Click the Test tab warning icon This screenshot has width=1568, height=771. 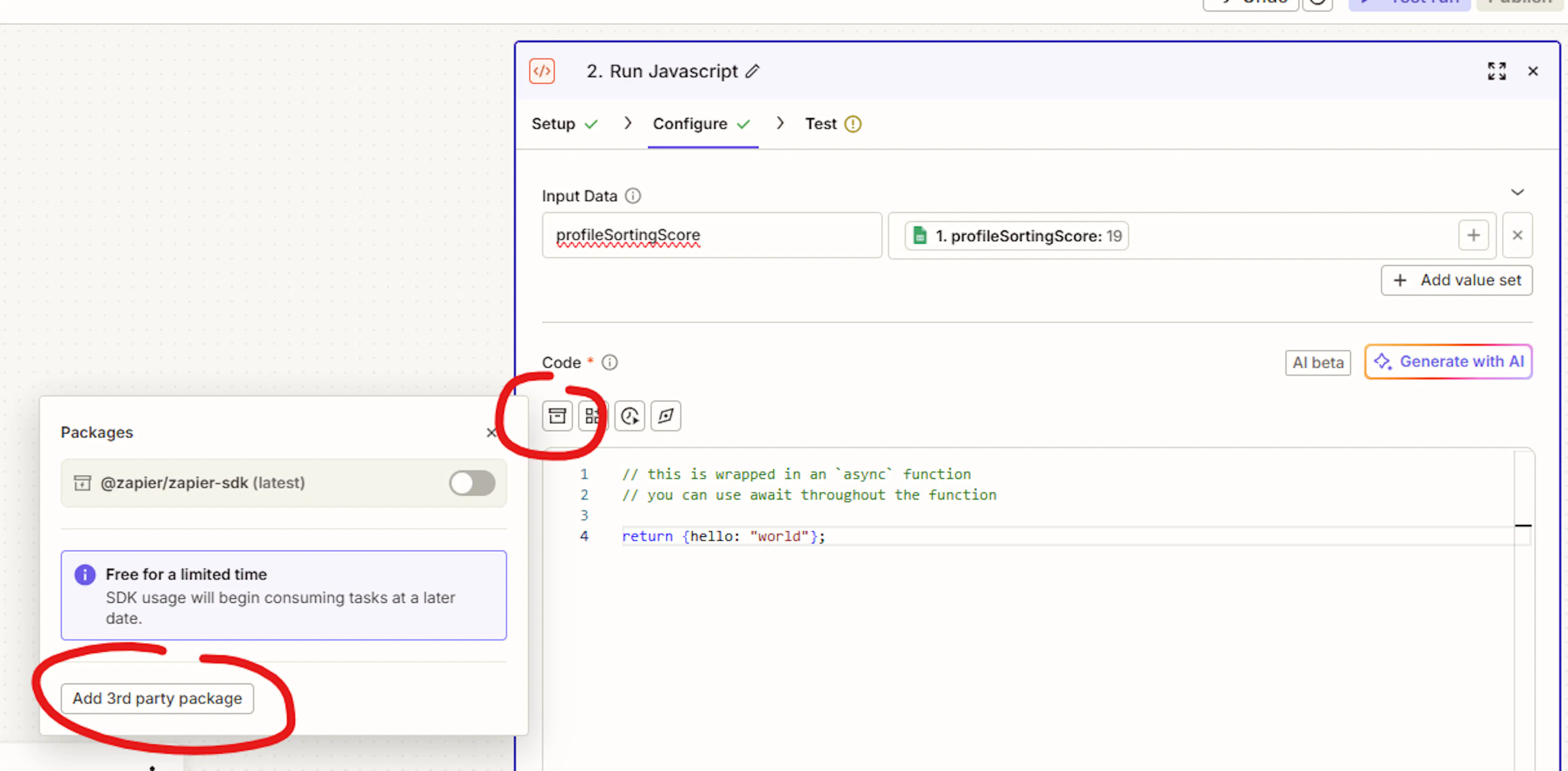point(853,124)
